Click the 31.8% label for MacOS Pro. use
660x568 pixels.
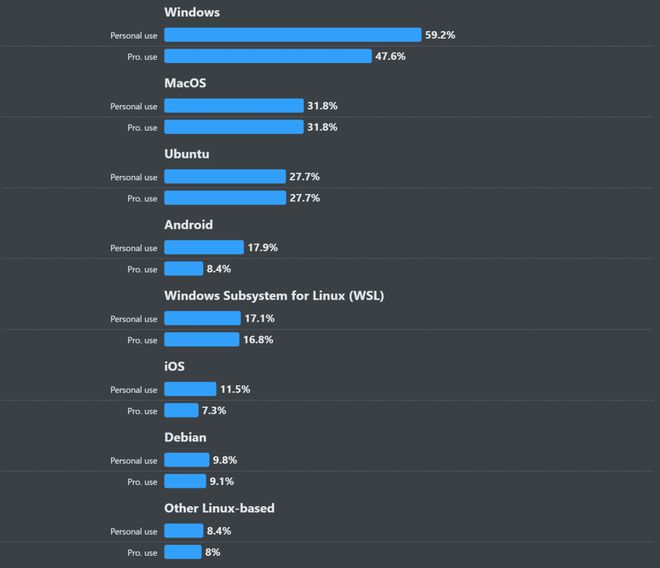pyautogui.click(x=322, y=127)
